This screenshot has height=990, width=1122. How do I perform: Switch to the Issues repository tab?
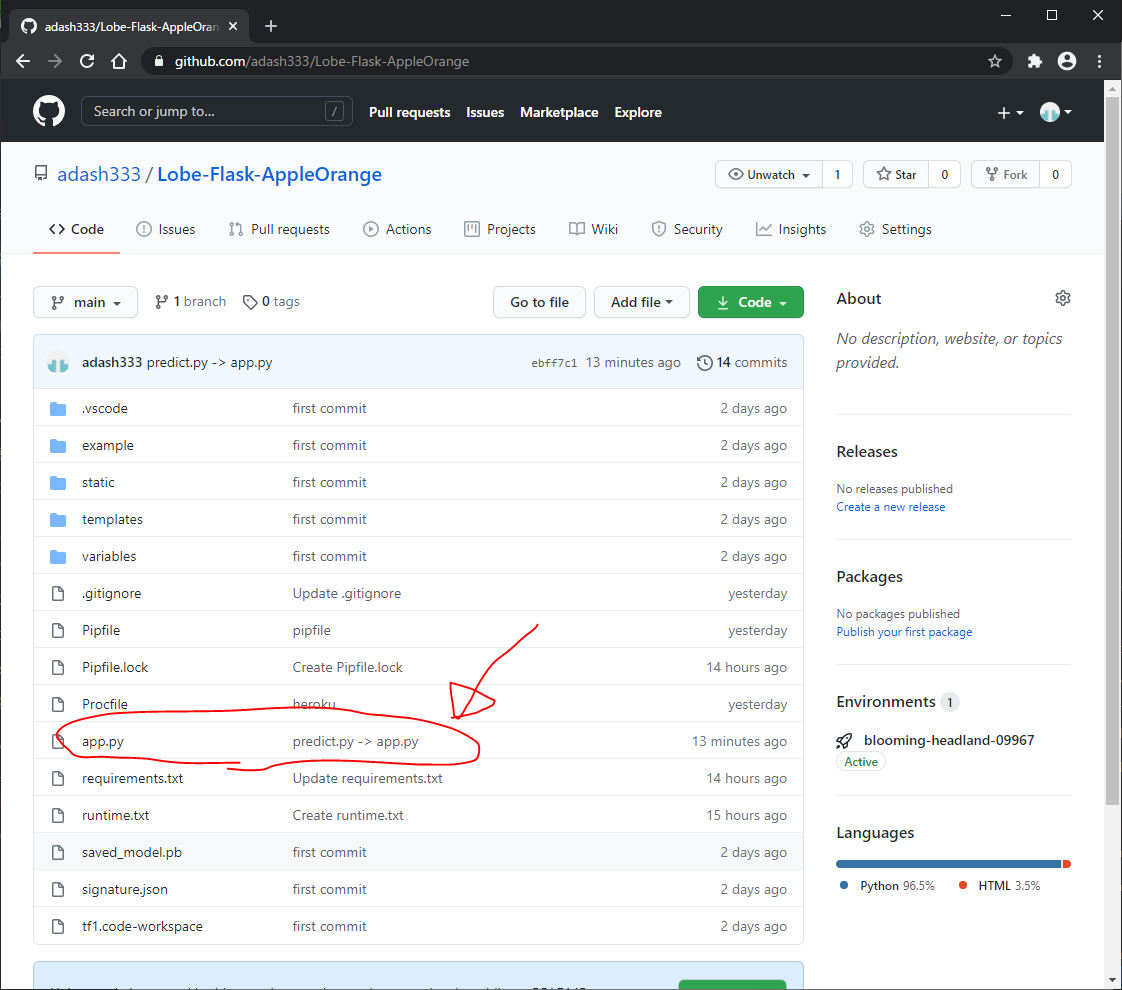[x=166, y=230]
